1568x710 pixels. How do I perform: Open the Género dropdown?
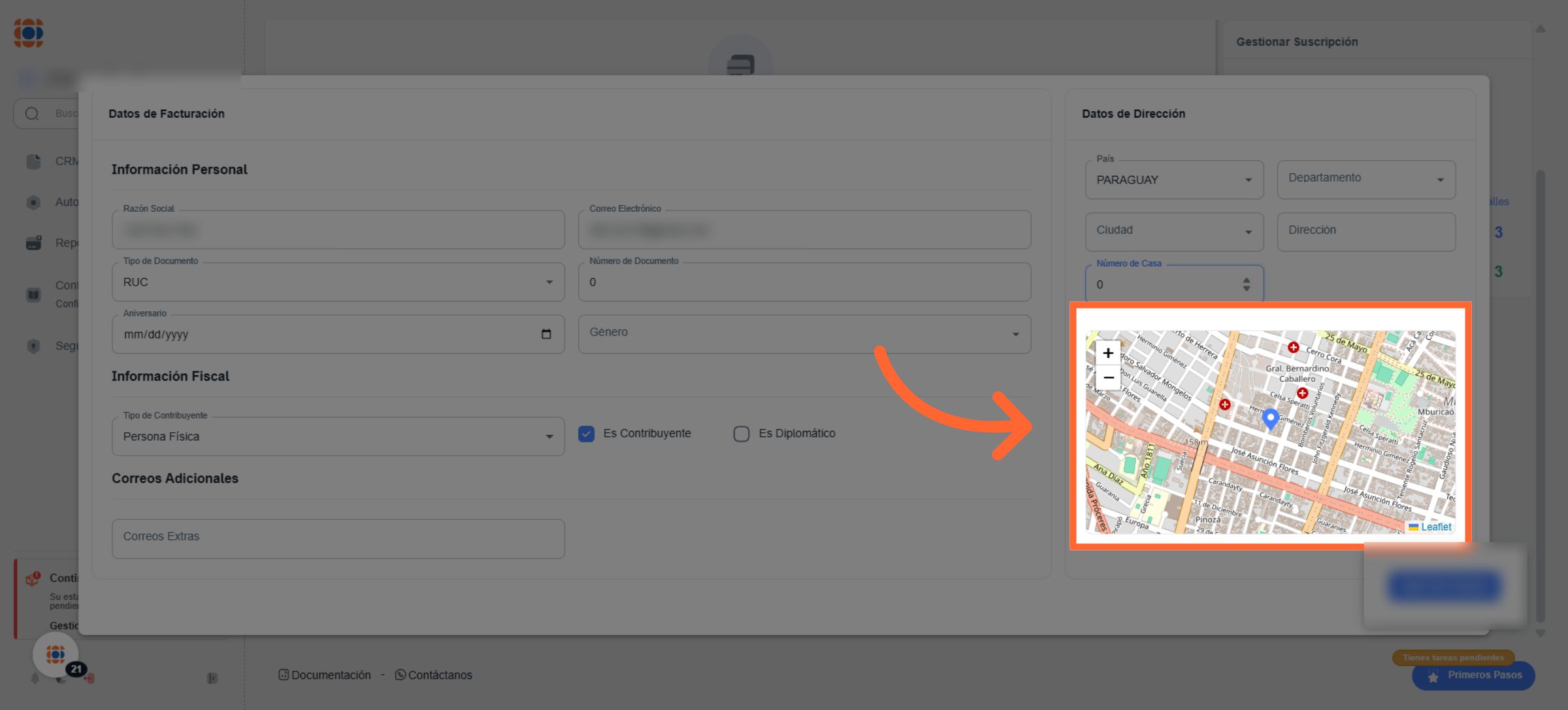804,334
